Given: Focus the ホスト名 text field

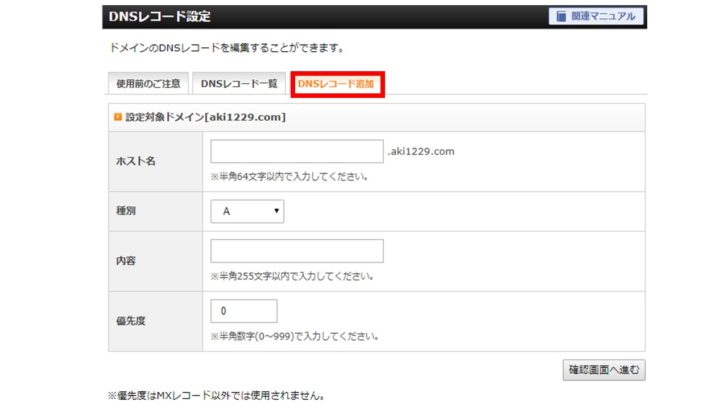Looking at the screenshot, I should tap(297, 151).
